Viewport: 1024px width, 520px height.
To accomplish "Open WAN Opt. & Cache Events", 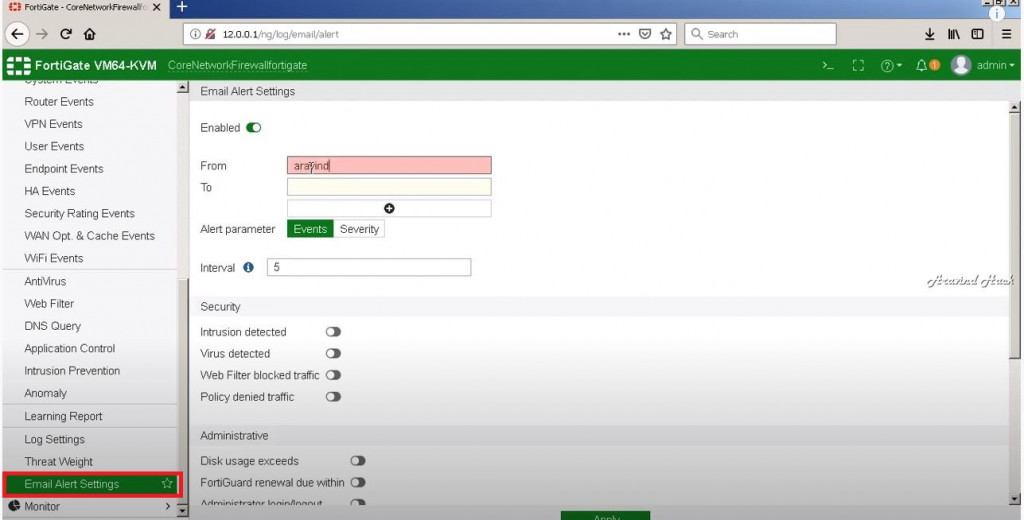I will 89,236.
